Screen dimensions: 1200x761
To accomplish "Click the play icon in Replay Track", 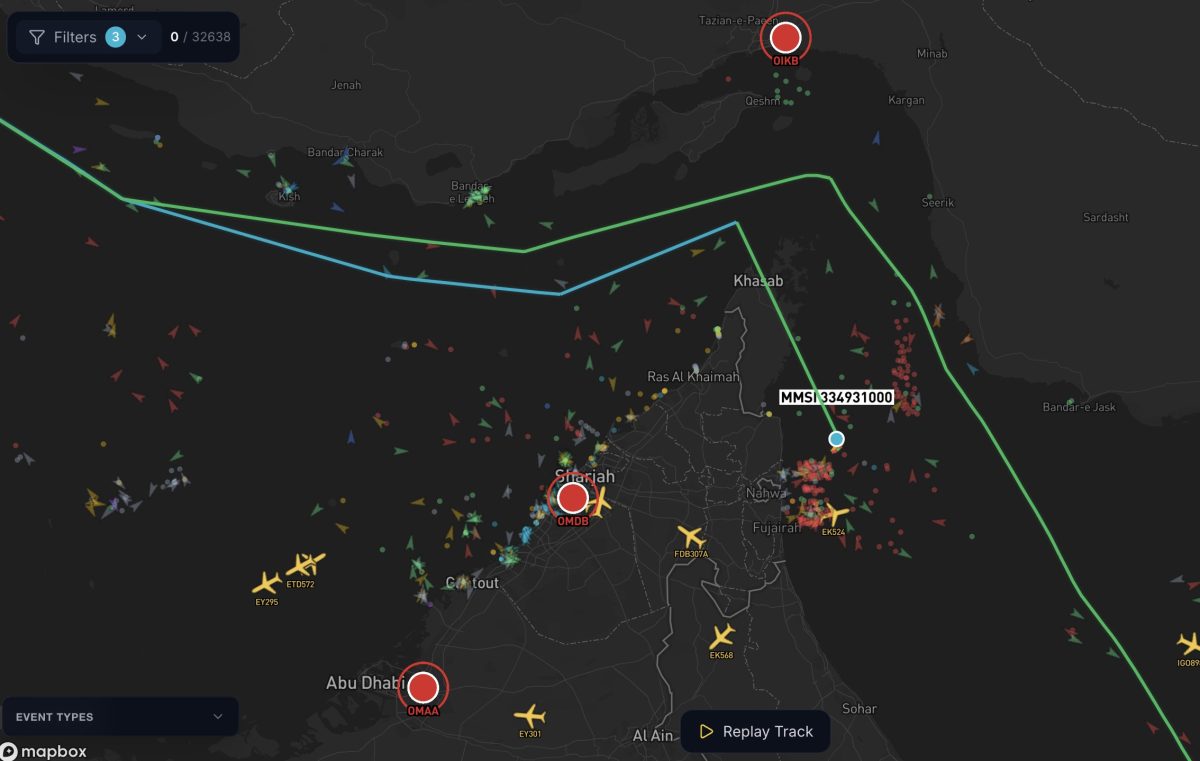I will click(x=706, y=731).
